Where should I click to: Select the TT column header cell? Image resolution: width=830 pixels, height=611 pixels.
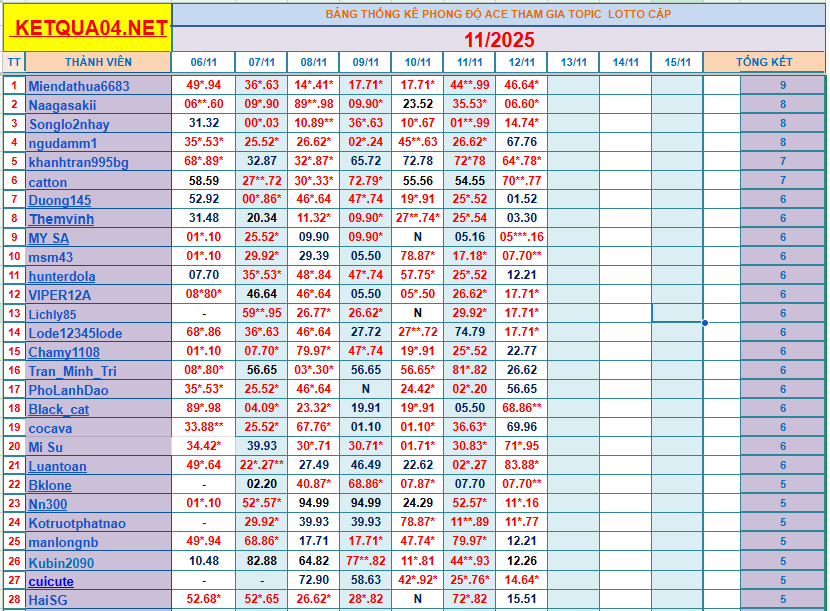click(13, 62)
